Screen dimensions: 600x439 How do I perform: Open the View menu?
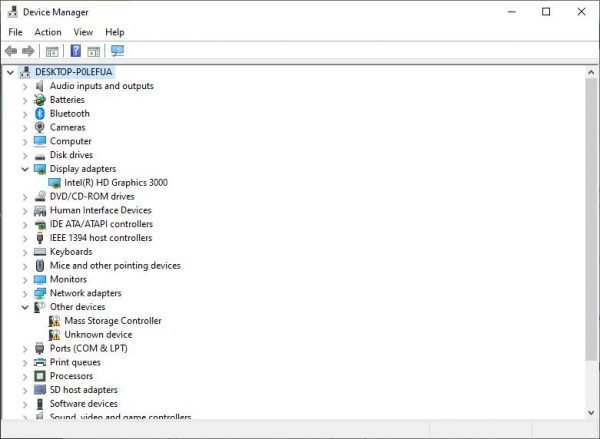coord(83,32)
